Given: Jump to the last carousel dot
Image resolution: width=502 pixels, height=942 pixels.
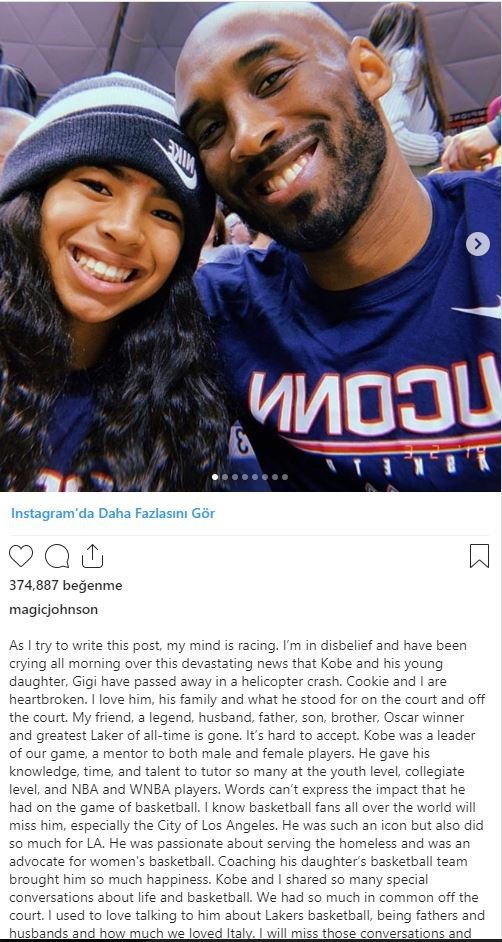Looking at the screenshot, I should point(285,477).
